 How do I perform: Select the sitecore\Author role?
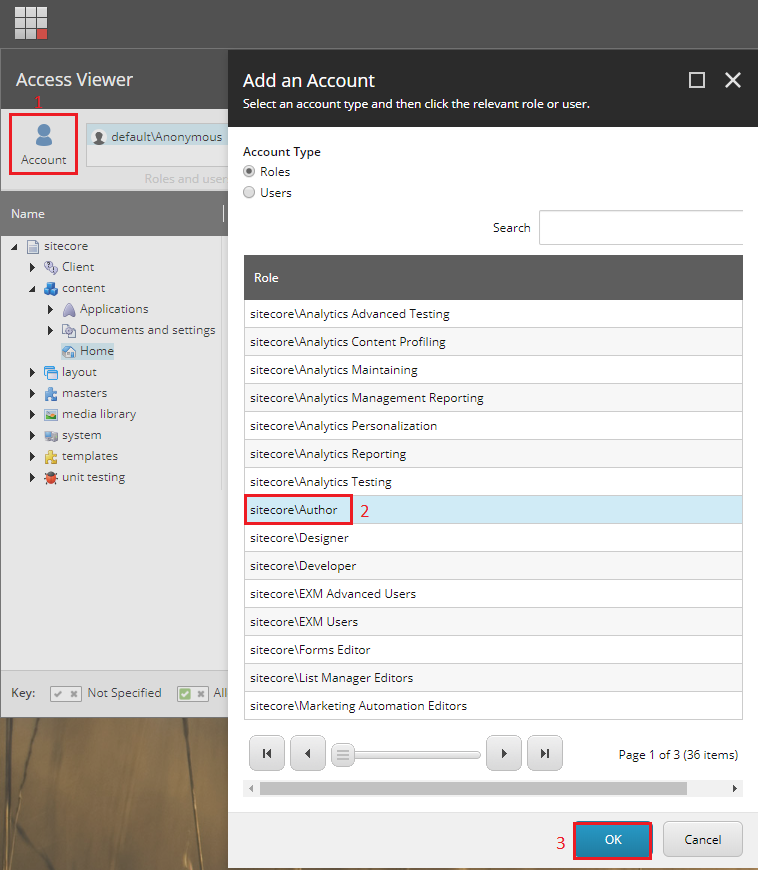click(x=493, y=510)
